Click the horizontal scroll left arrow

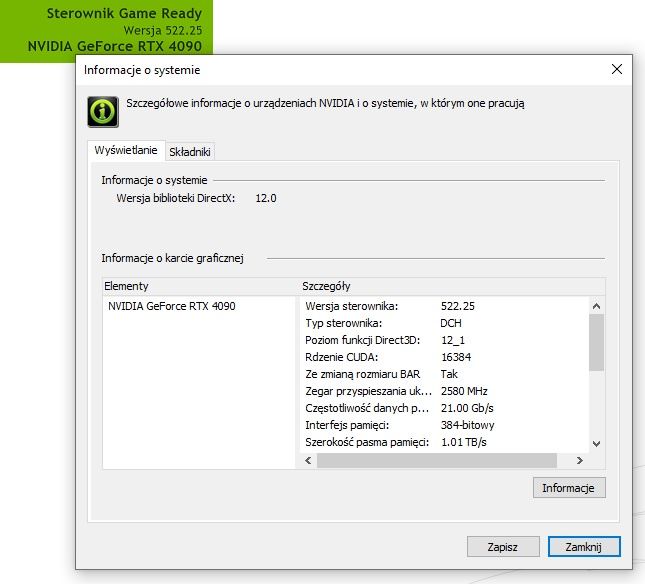pyautogui.click(x=309, y=461)
